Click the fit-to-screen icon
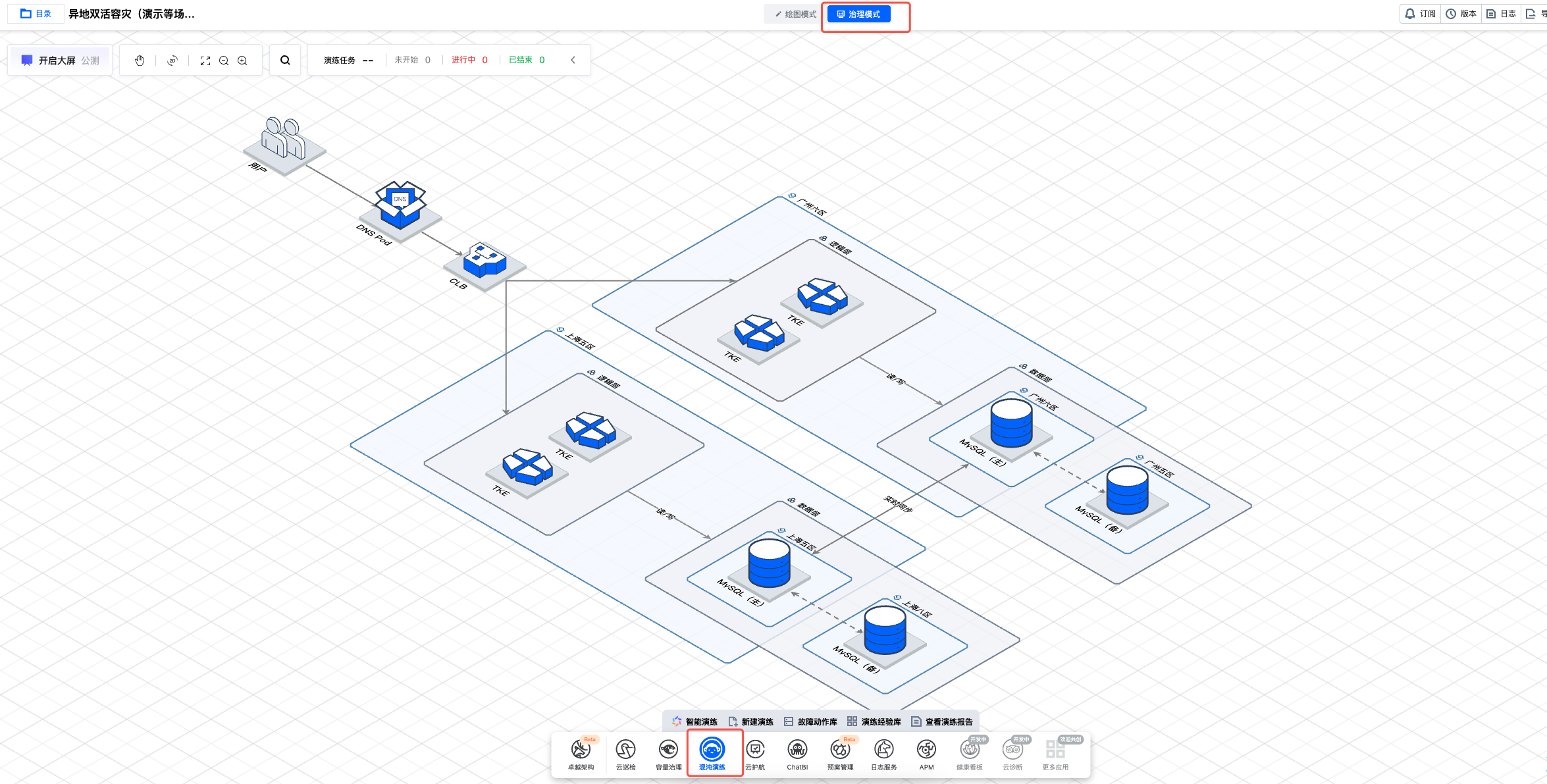This screenshot has height=784, width=1547. point(205,61)
